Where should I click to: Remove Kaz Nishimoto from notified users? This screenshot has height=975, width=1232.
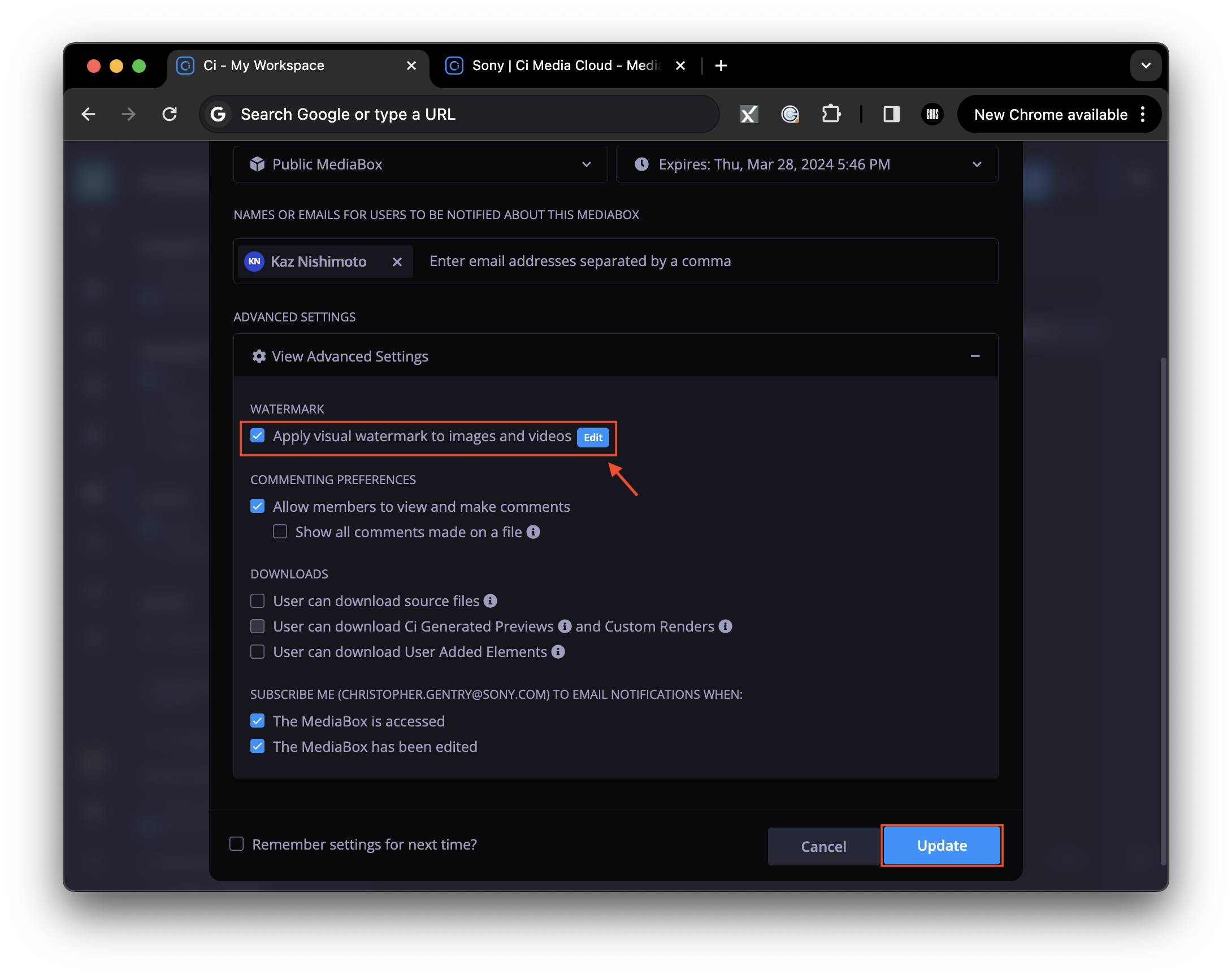point(397,262)
